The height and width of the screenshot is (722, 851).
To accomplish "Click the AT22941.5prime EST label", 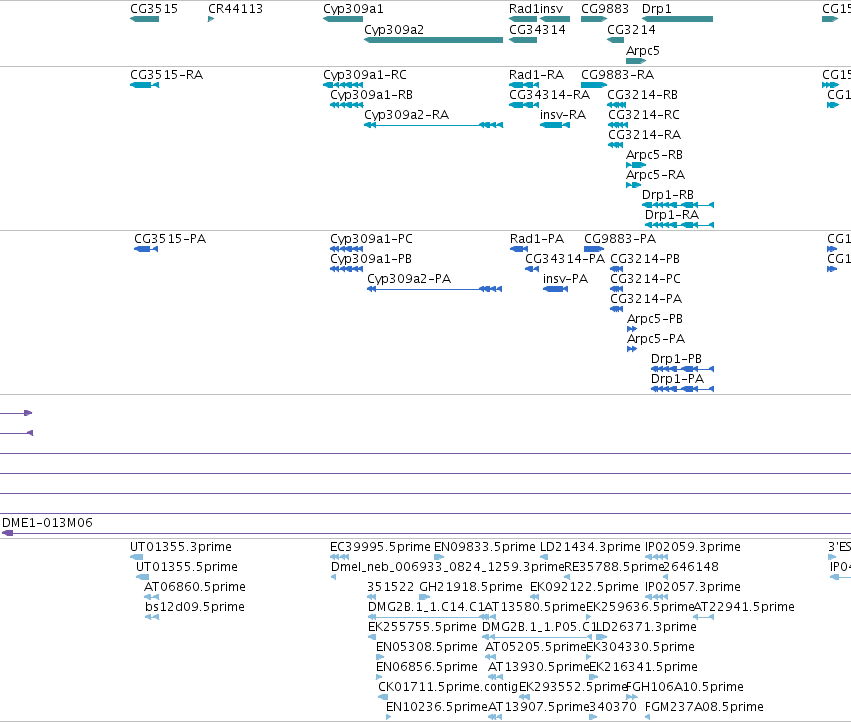I will coord(744,607).
